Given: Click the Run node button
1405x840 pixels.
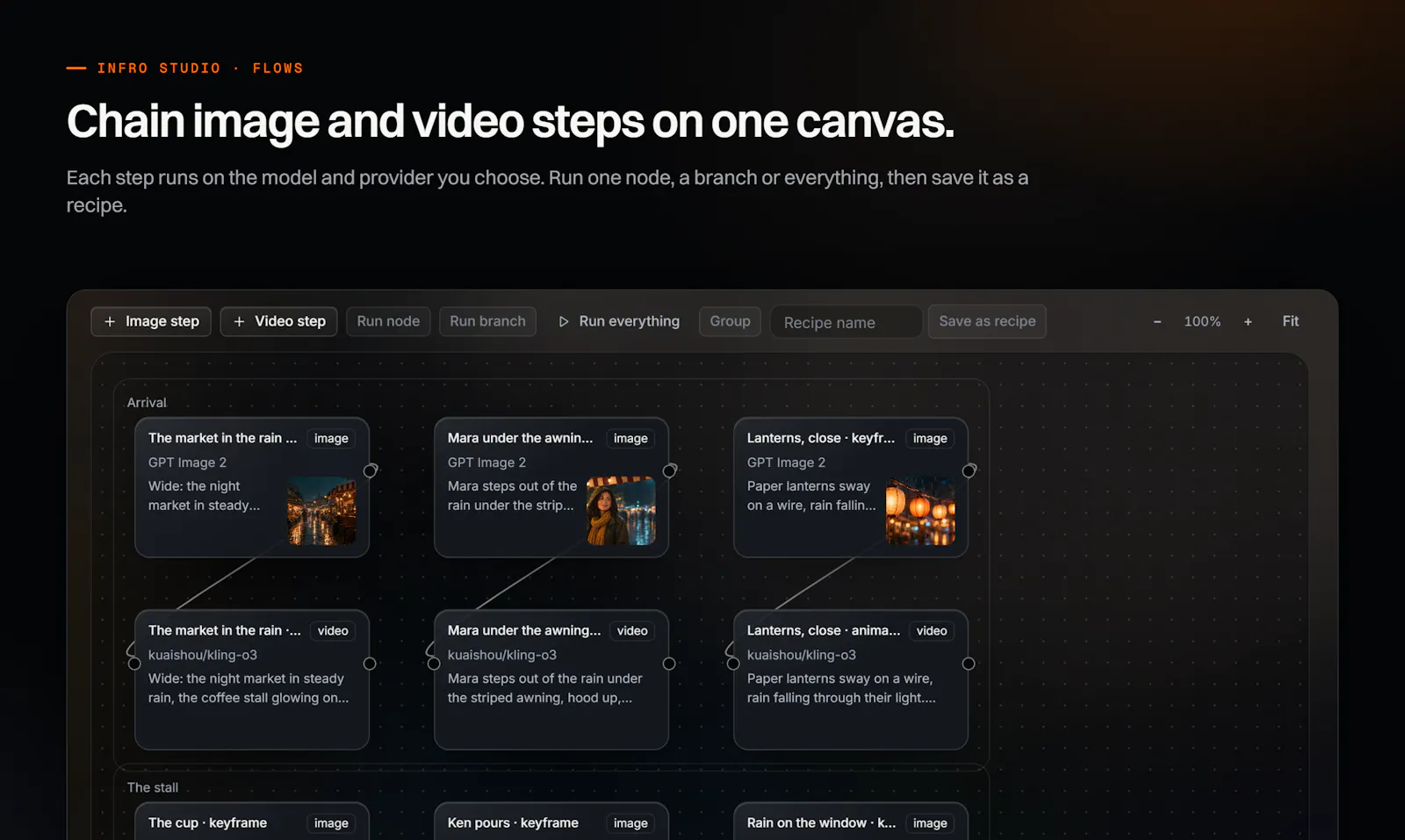Looking at the screenshot, I should pyautogui.click(x=388, y=321).
